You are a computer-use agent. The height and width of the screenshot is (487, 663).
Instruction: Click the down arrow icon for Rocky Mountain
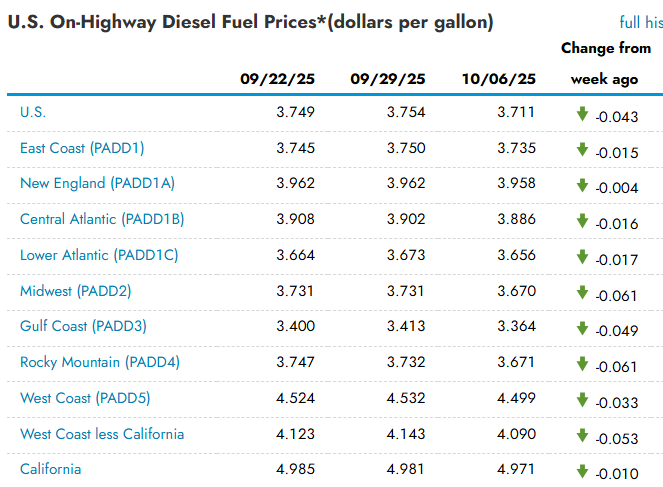tap(583, 364)
